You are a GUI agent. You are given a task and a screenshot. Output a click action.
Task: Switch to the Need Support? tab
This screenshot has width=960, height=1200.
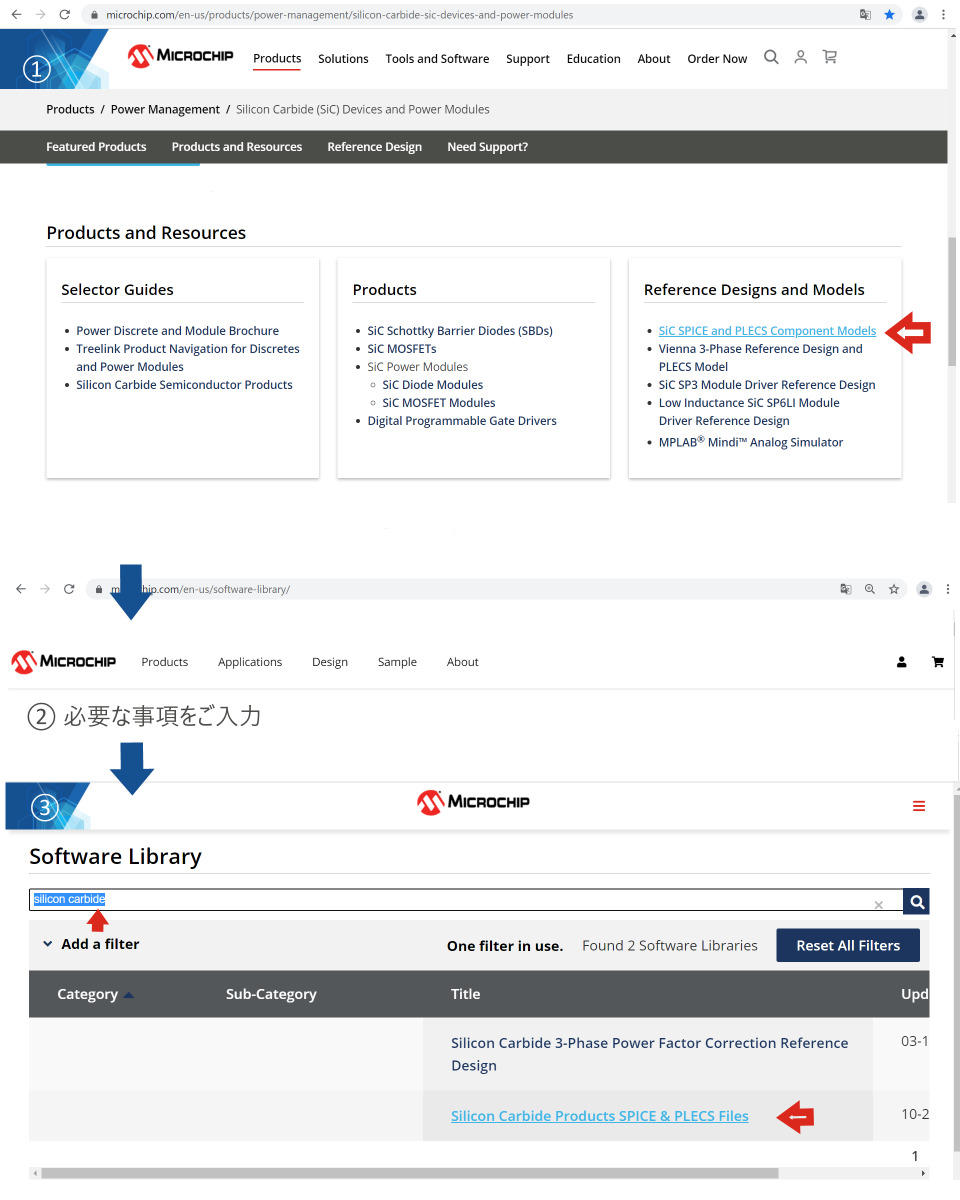click(488, 147)
